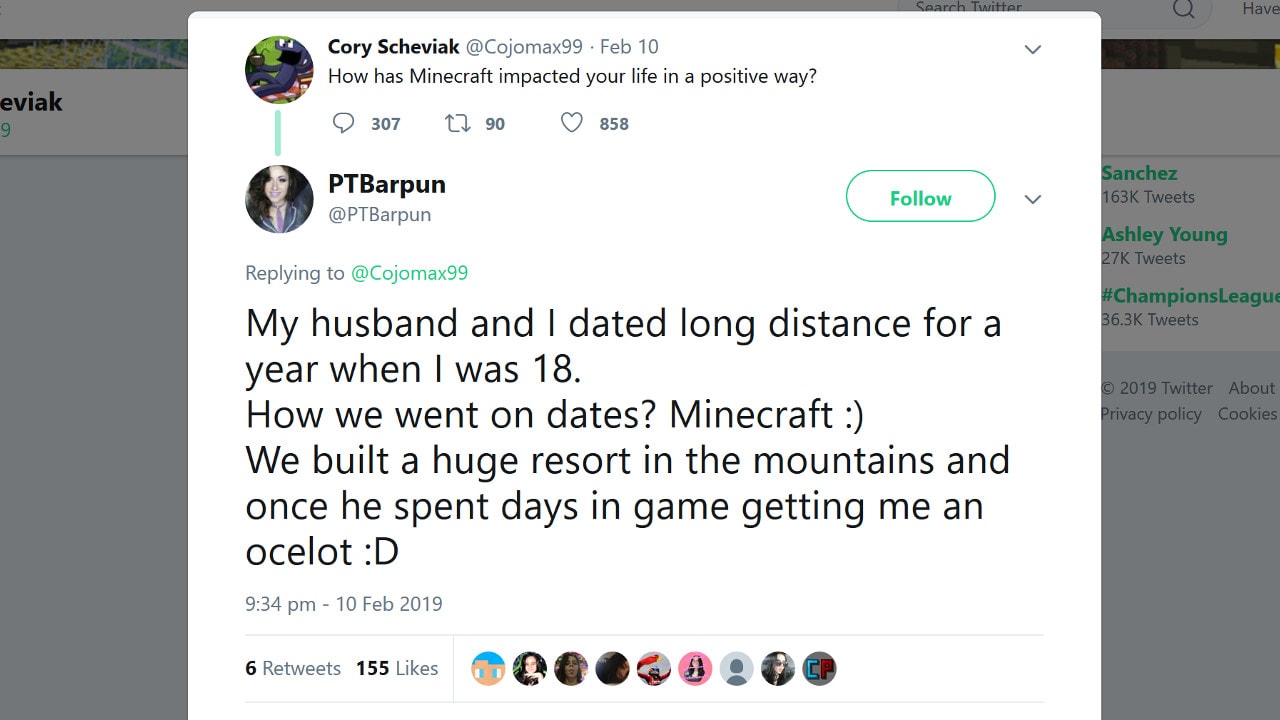
Task: Like Cory Scheviak's tweet with heart icon
Action: [571, 123]
